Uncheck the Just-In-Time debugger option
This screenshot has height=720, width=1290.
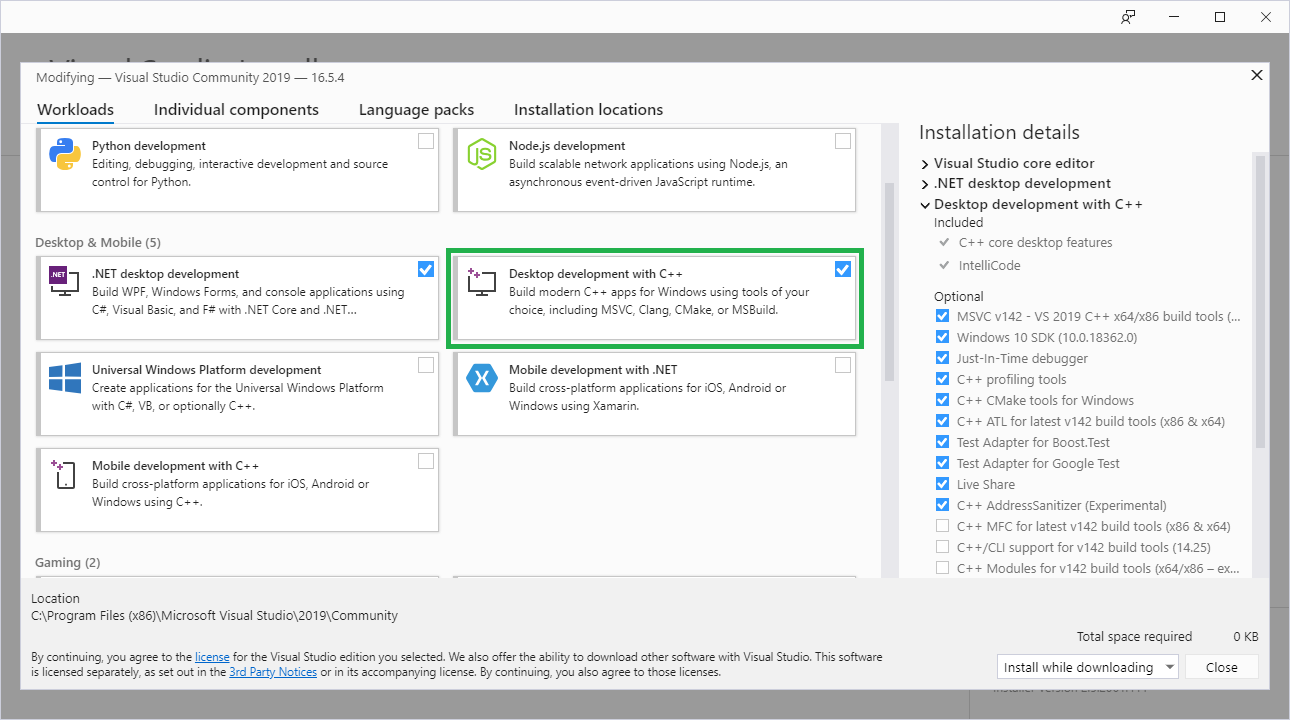[x=942, y=358]
